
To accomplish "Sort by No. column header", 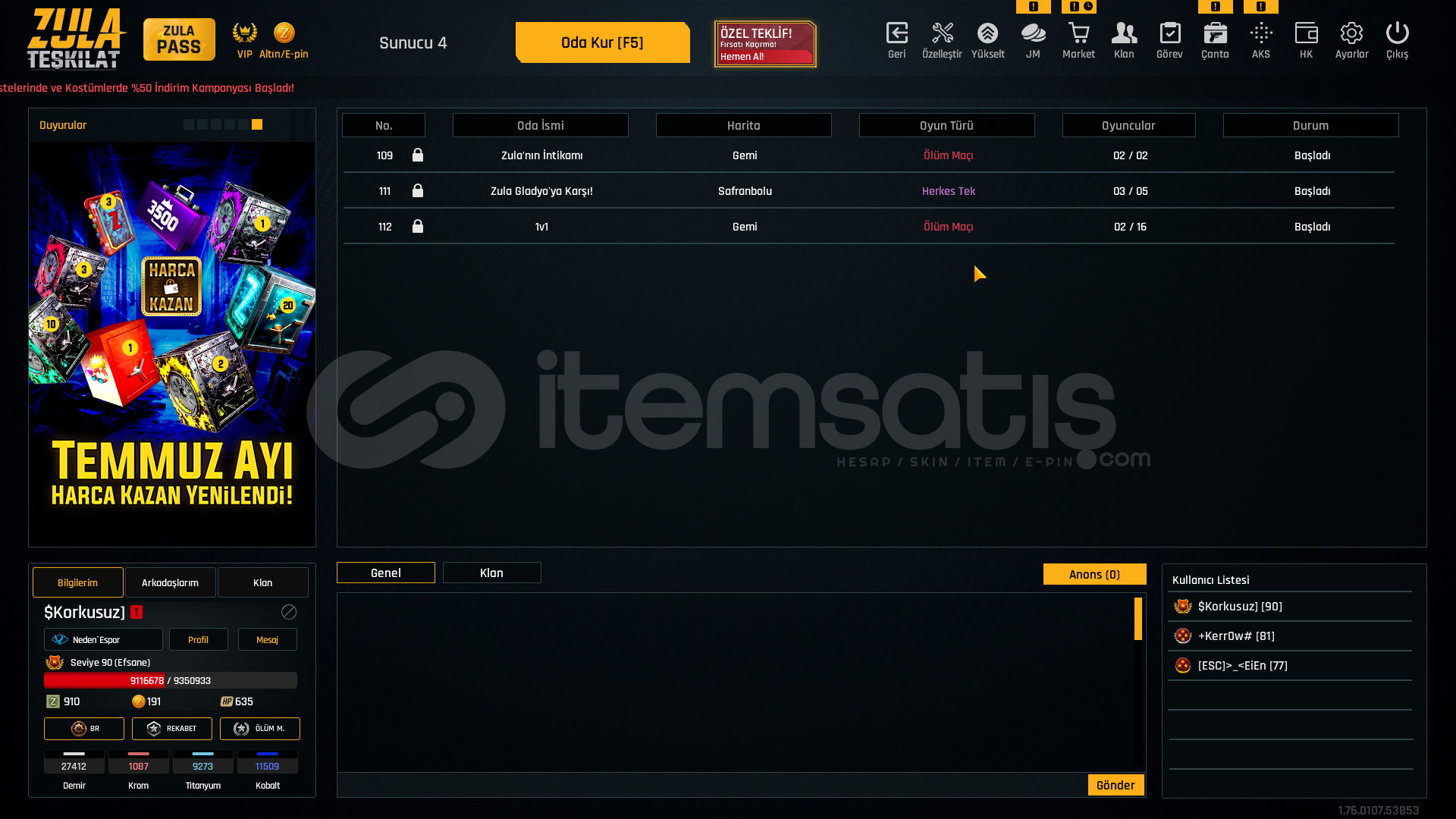I will 384,125.
